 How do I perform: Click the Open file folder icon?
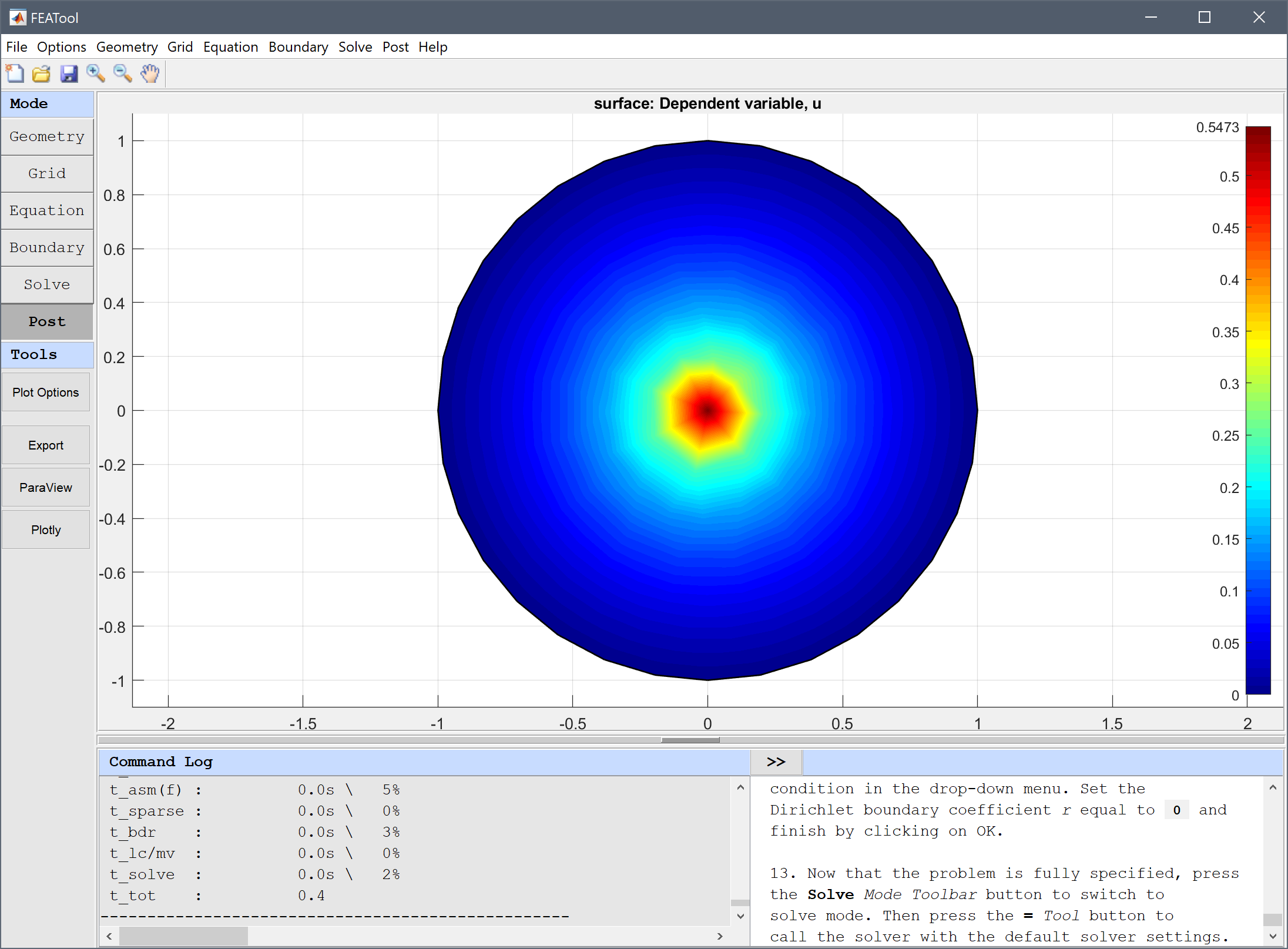(41, 73)
